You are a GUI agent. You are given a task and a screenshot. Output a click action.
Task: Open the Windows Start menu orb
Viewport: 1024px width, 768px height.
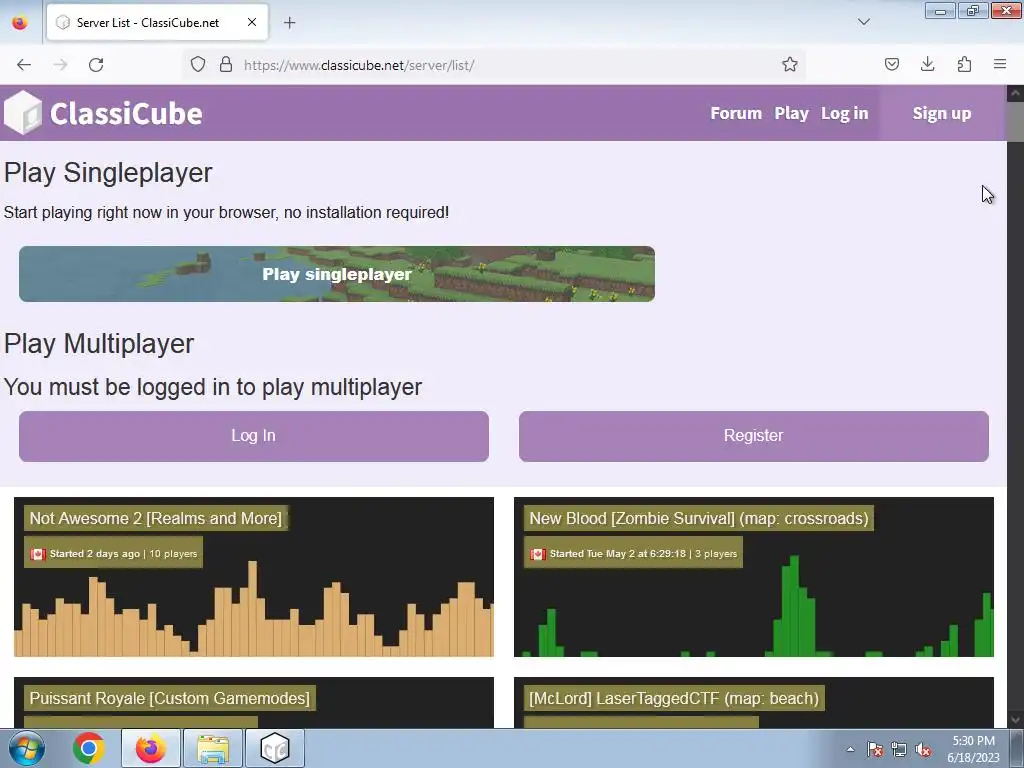tap(26, 748)
